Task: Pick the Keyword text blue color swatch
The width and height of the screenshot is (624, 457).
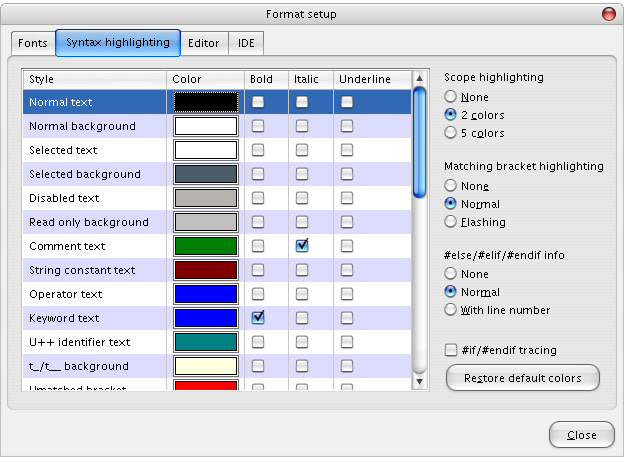Action: [x=205, y=318]
